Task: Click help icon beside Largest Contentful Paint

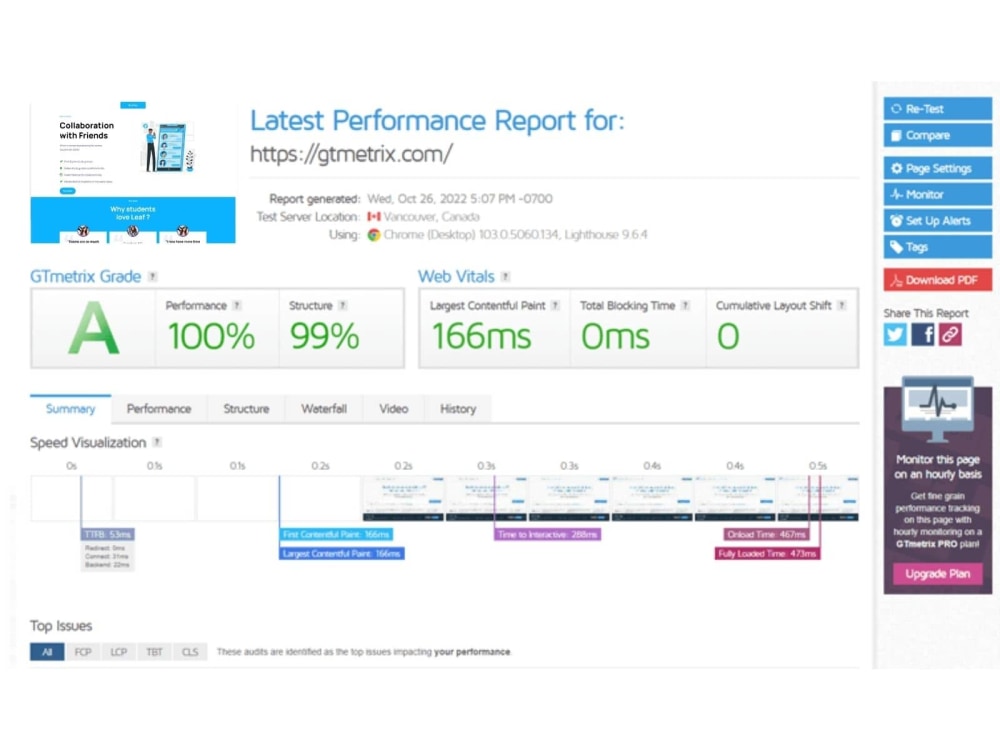Action: tap(555, 305)
